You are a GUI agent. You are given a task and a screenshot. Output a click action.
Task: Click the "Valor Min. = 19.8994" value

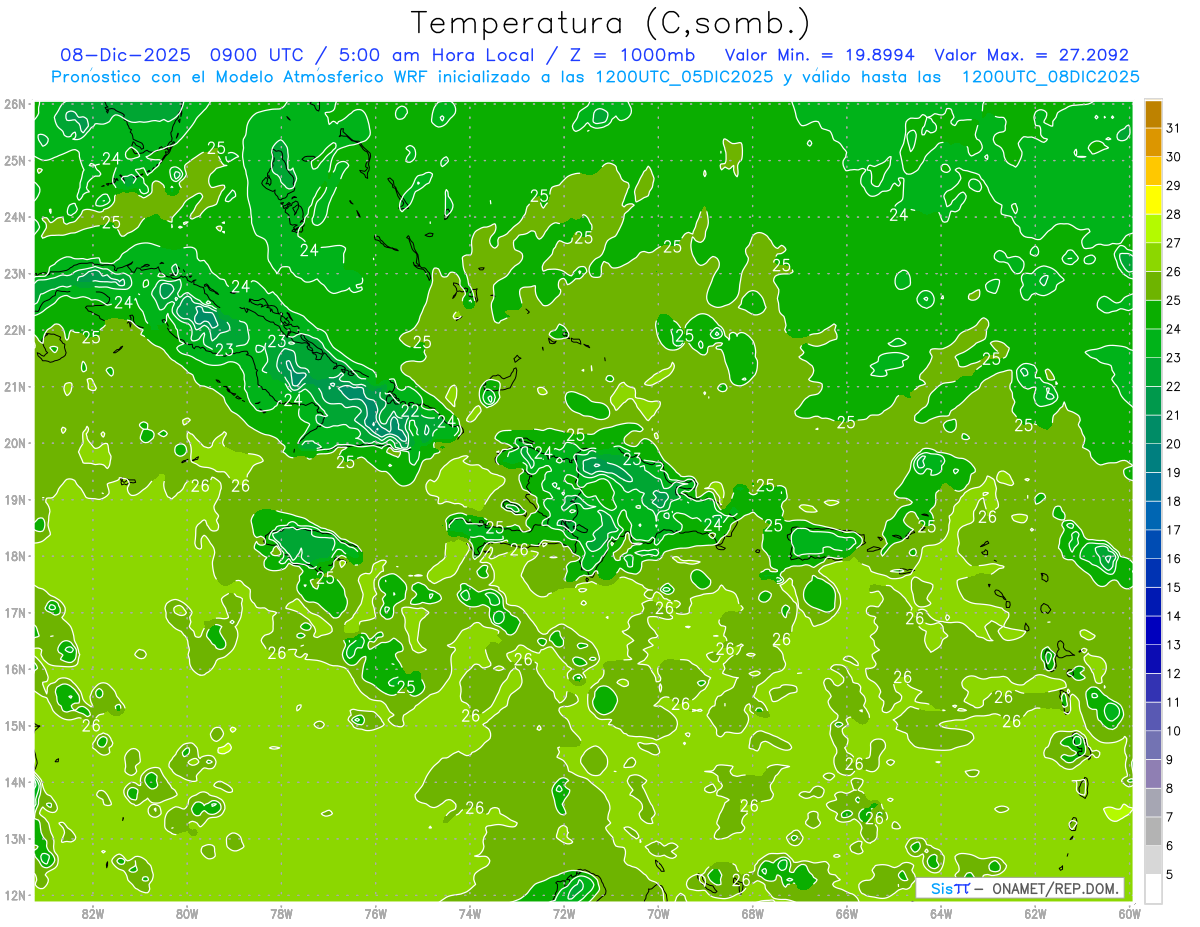[x=820, y=55]
